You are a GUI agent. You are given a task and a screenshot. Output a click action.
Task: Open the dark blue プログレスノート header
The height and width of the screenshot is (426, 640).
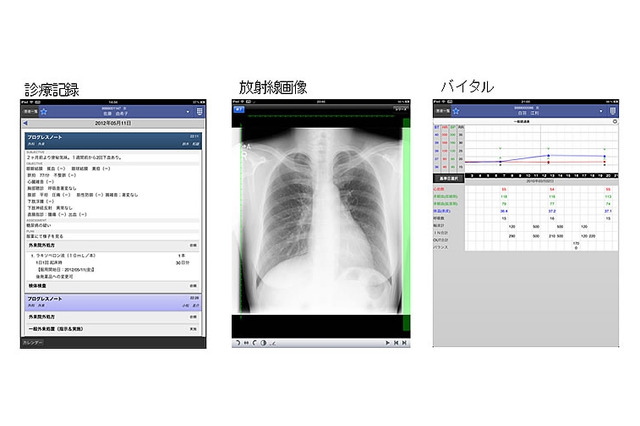tap(113, 140)
